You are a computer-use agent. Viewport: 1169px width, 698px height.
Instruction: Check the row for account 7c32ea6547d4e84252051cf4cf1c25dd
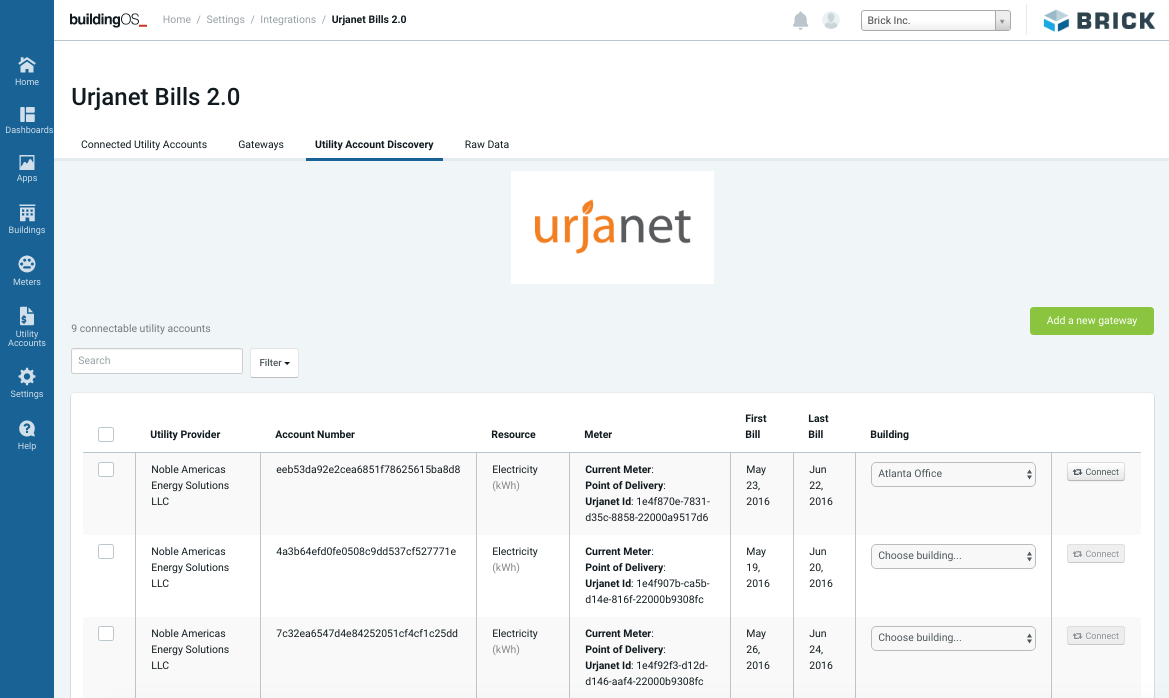[x=106, y=634]
